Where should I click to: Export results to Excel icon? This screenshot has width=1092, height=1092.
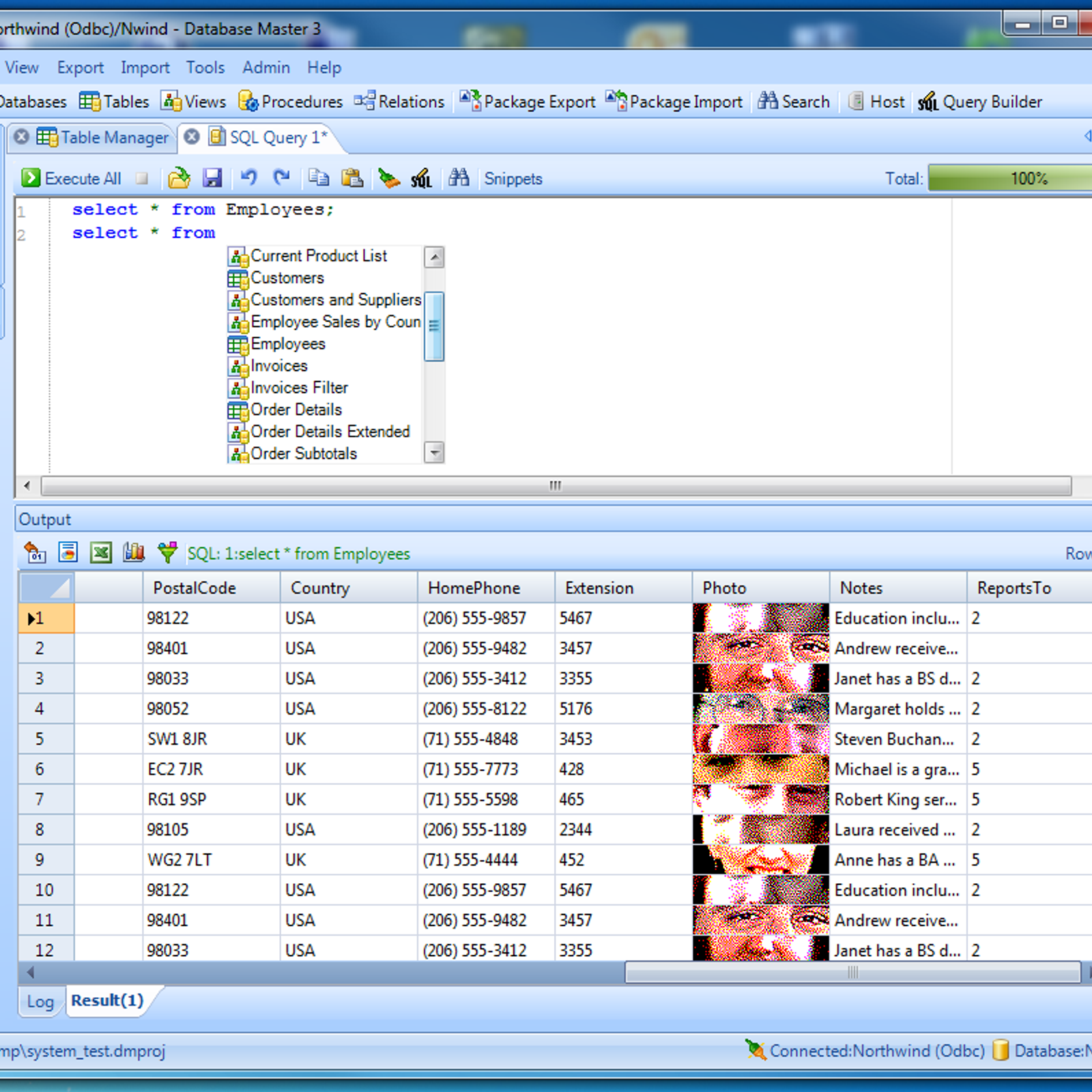tap(101, 551)
